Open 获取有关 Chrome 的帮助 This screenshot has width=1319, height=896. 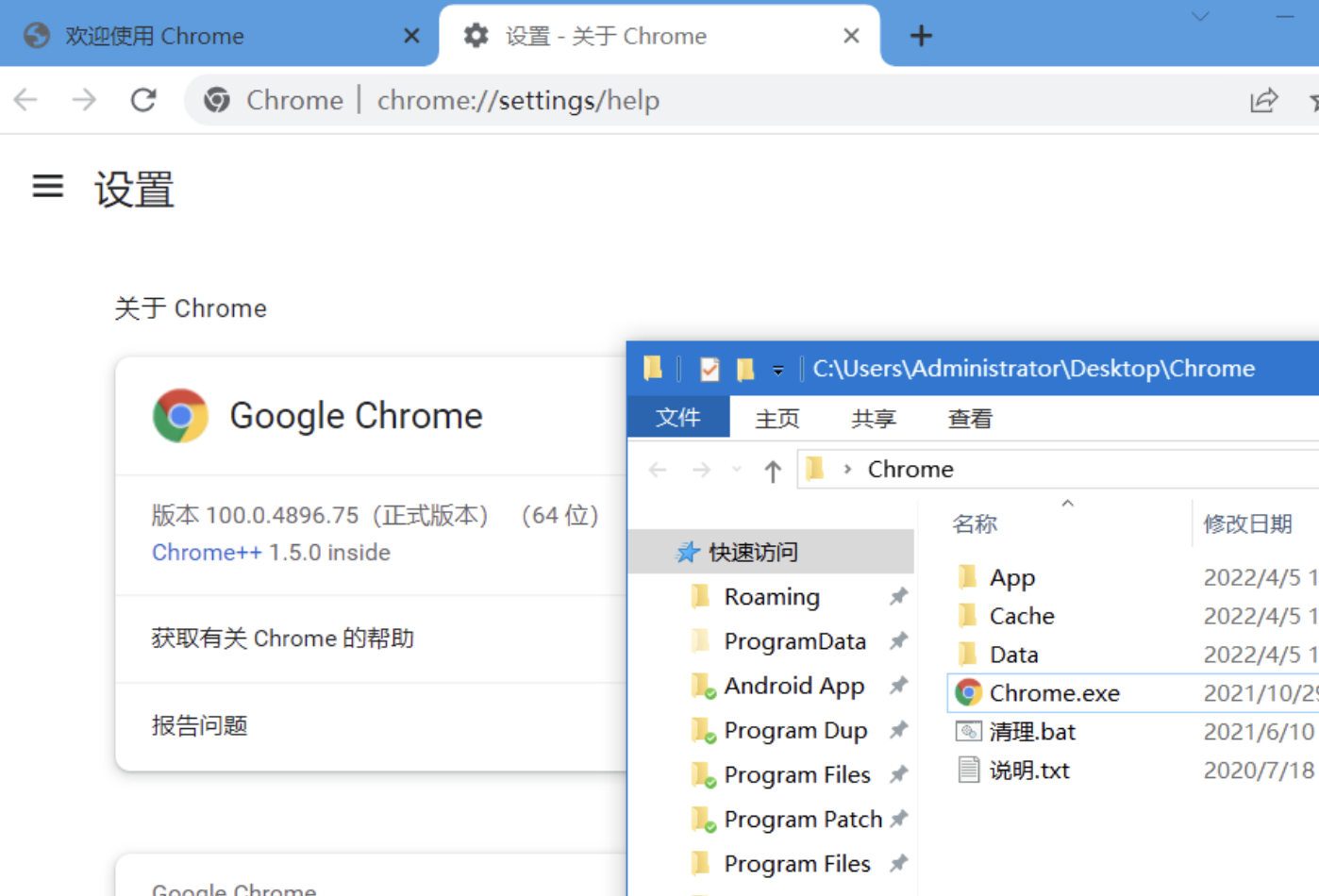pos(371,639)
